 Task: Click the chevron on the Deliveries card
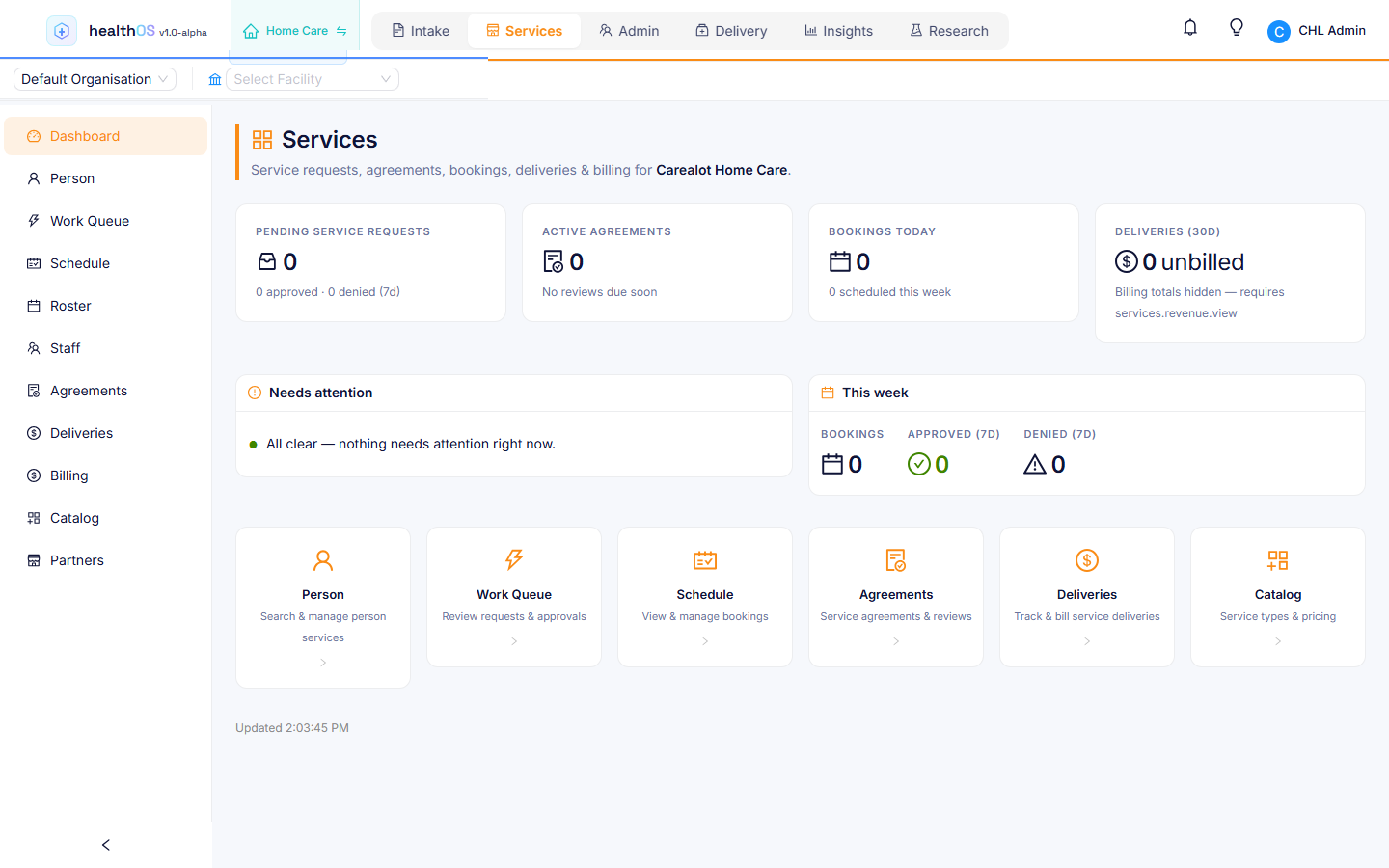click(x=1087, y=641)
